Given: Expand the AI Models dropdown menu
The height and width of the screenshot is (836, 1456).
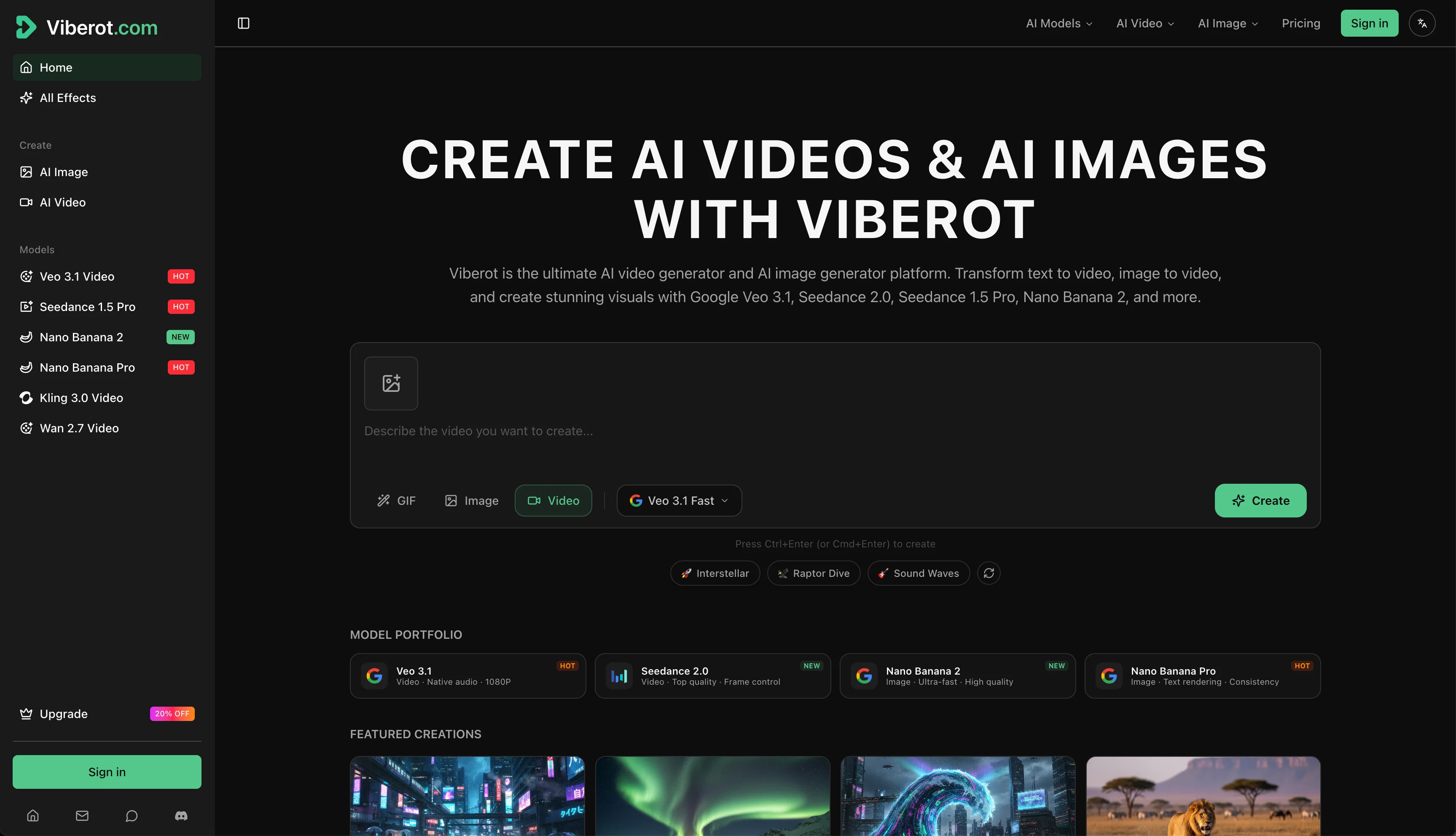Looking at the screenshot, I should click(1059, 23).
